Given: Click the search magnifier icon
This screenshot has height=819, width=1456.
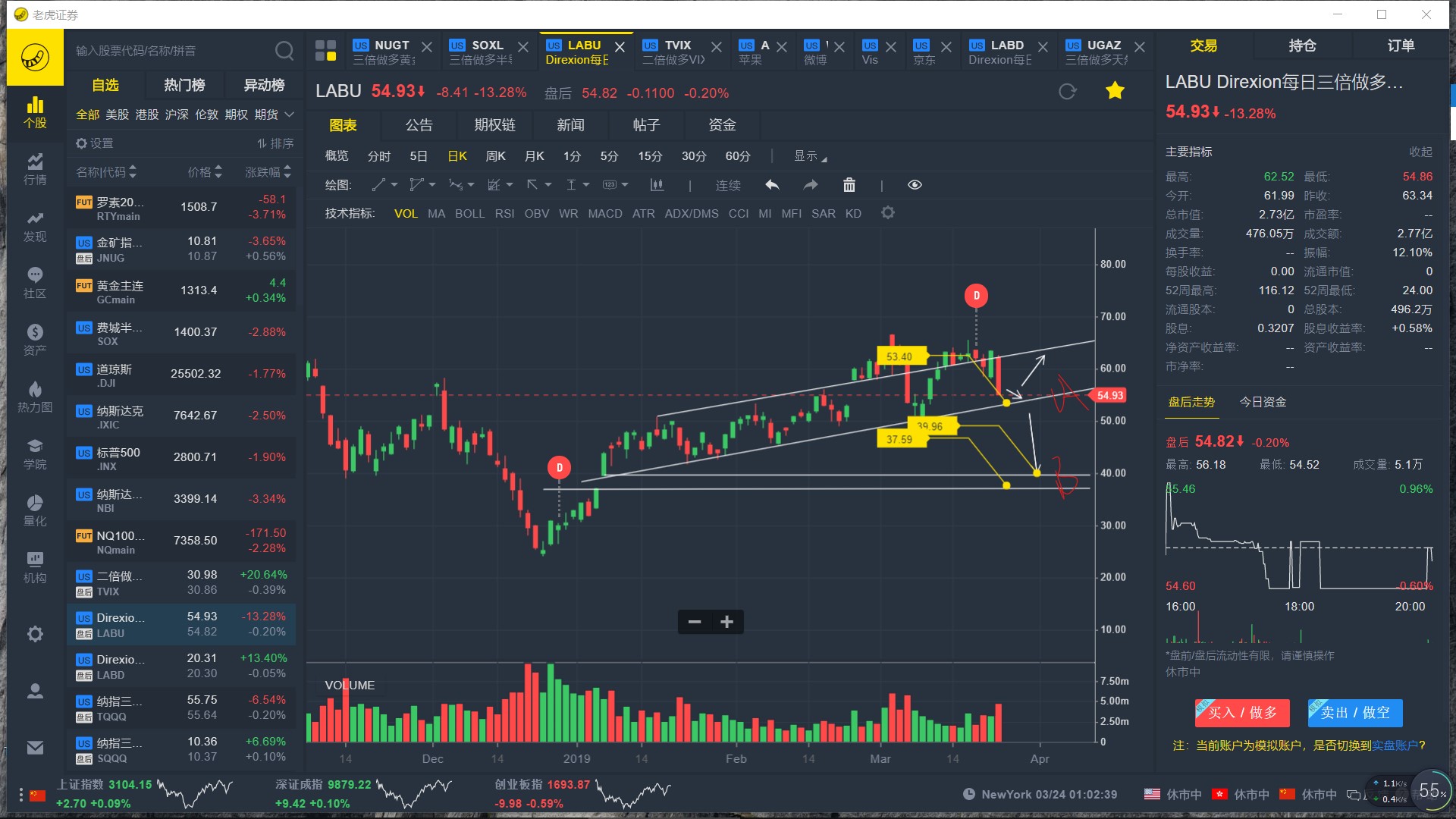Looking at the screenshot, I should click(284, 51).
